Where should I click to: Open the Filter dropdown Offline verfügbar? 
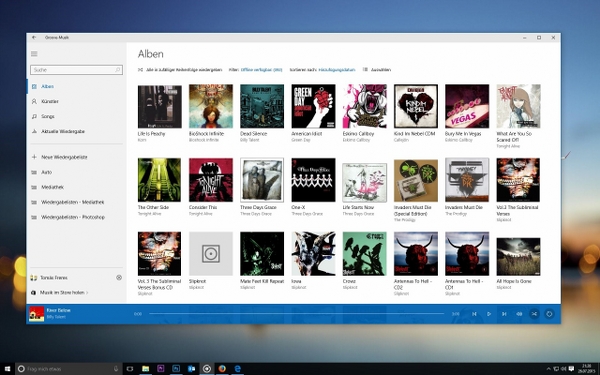click(261, 70)
